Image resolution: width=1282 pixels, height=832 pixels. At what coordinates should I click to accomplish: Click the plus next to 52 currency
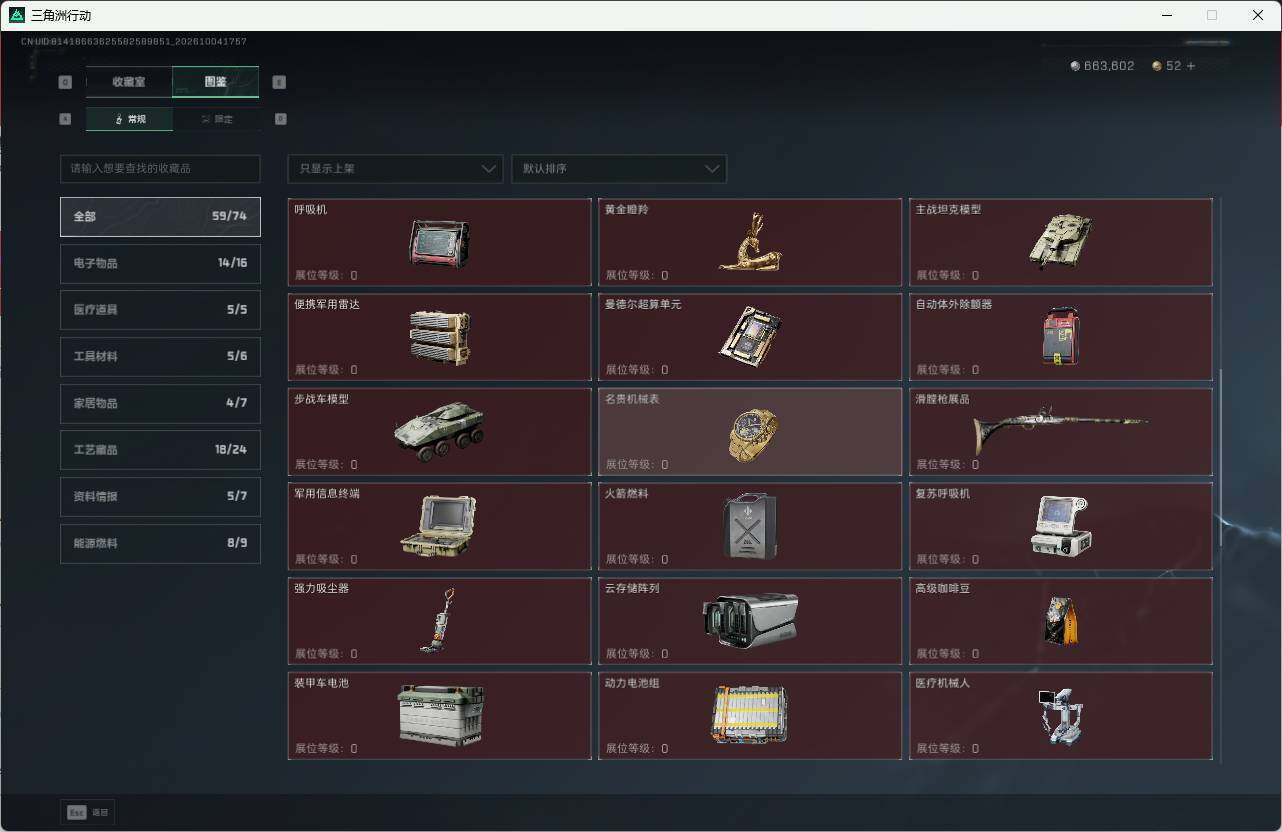[1190, 66]
